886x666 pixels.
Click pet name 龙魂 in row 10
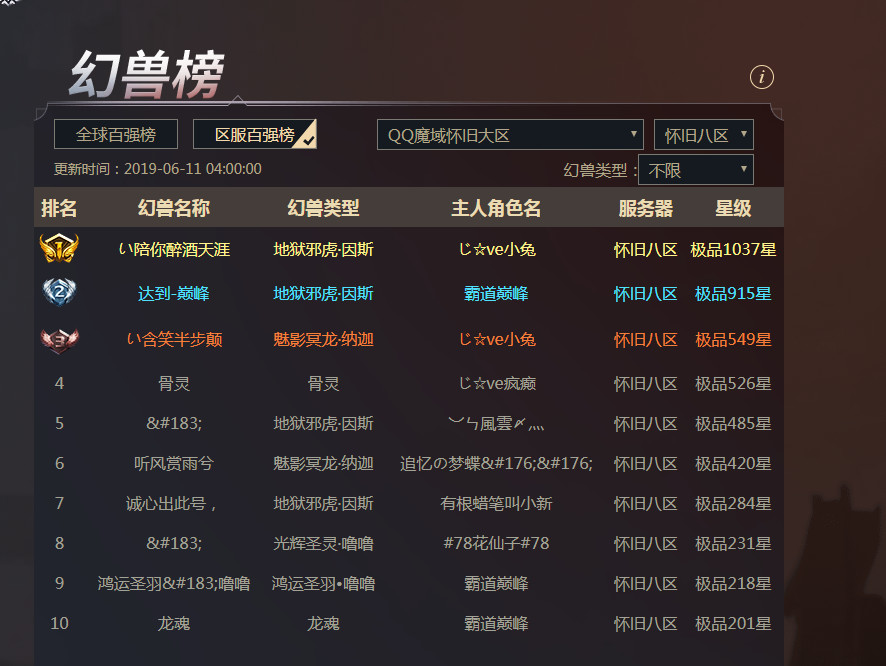click(173, 624)
